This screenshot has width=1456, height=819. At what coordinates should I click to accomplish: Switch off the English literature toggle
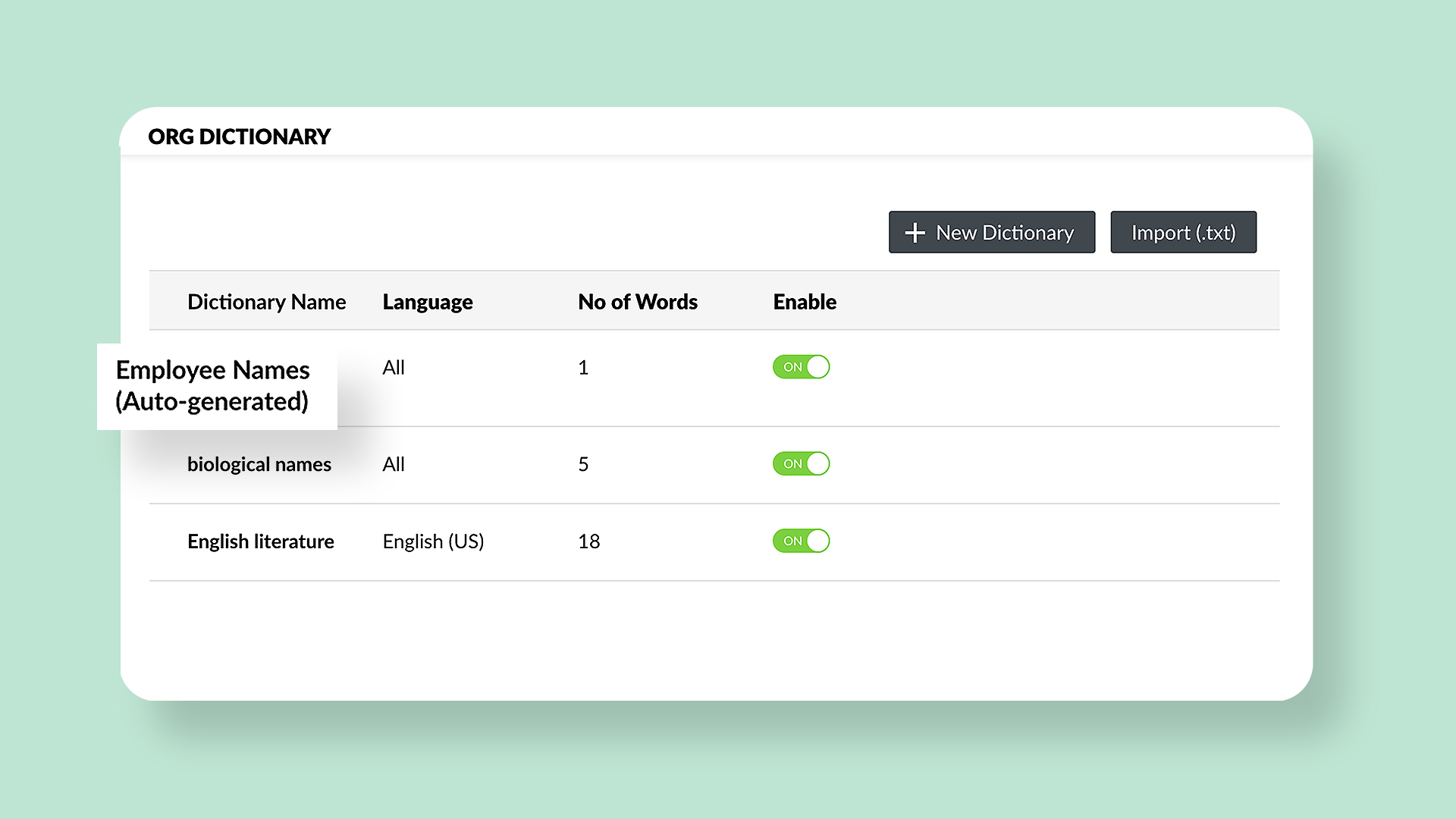801,541
